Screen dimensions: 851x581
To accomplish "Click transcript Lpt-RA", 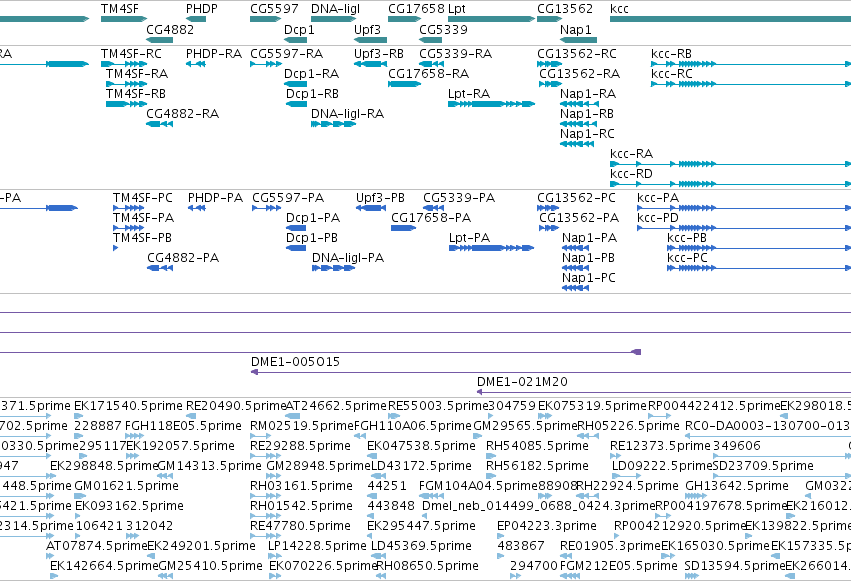I will click(492, 104).
